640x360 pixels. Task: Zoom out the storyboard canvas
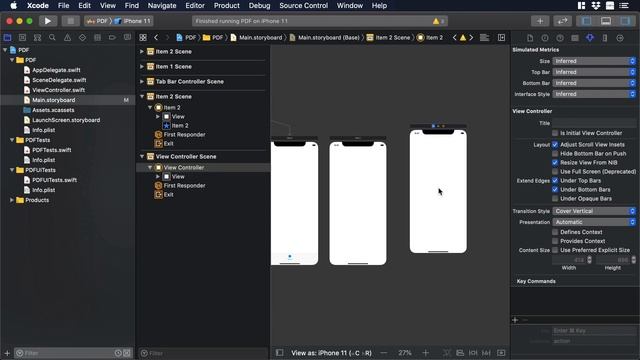tap(384, 353)
